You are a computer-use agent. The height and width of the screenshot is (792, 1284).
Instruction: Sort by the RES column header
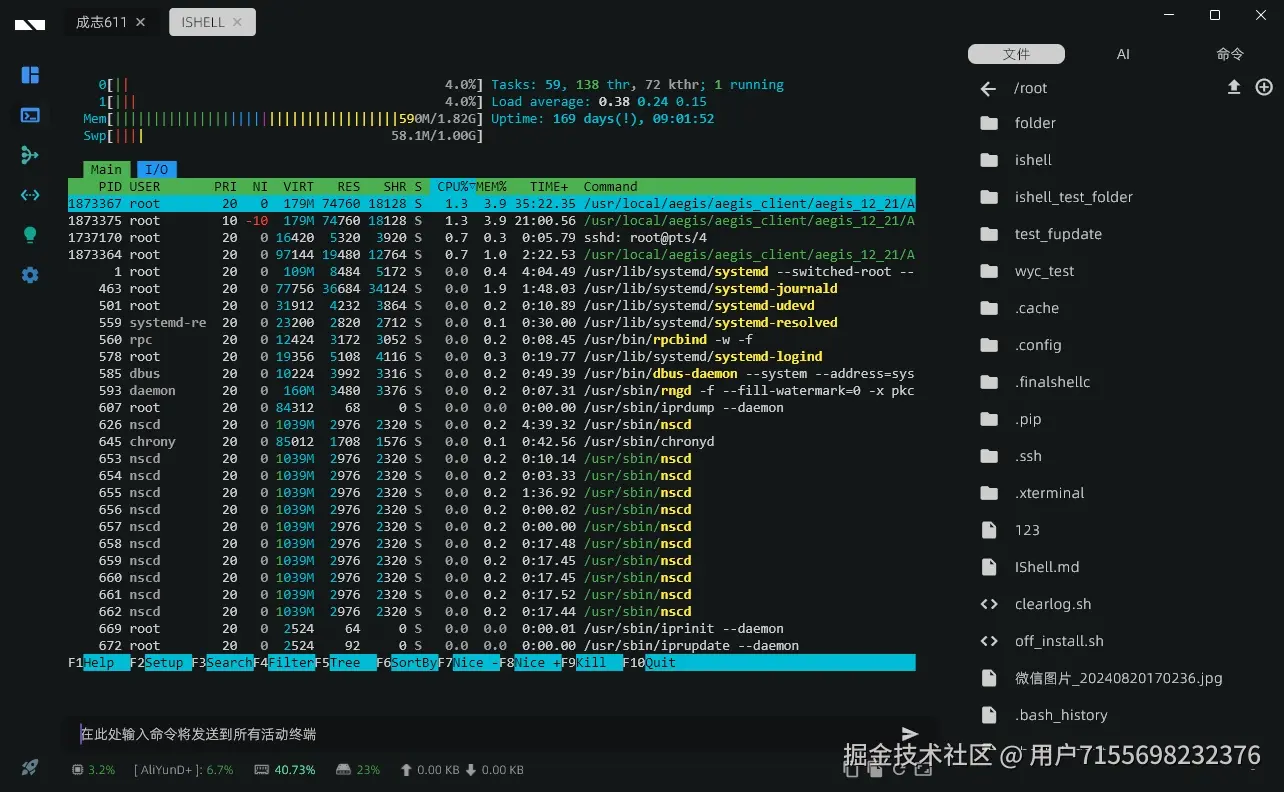click(349, 187)
